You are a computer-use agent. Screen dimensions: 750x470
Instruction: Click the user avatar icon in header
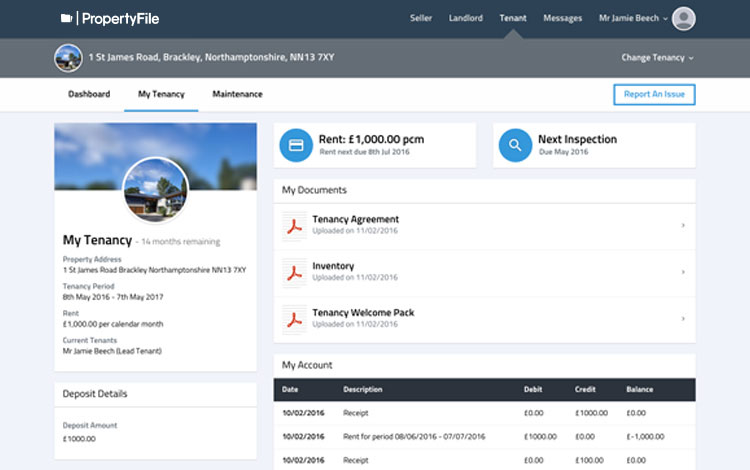pyautogui.click(x=684, y=18)
